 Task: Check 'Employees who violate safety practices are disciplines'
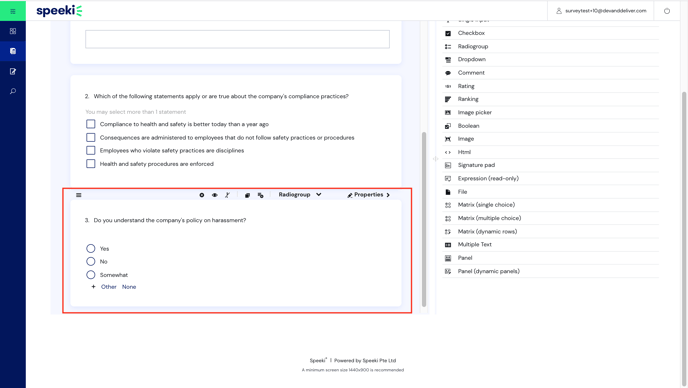click(90, 151)
